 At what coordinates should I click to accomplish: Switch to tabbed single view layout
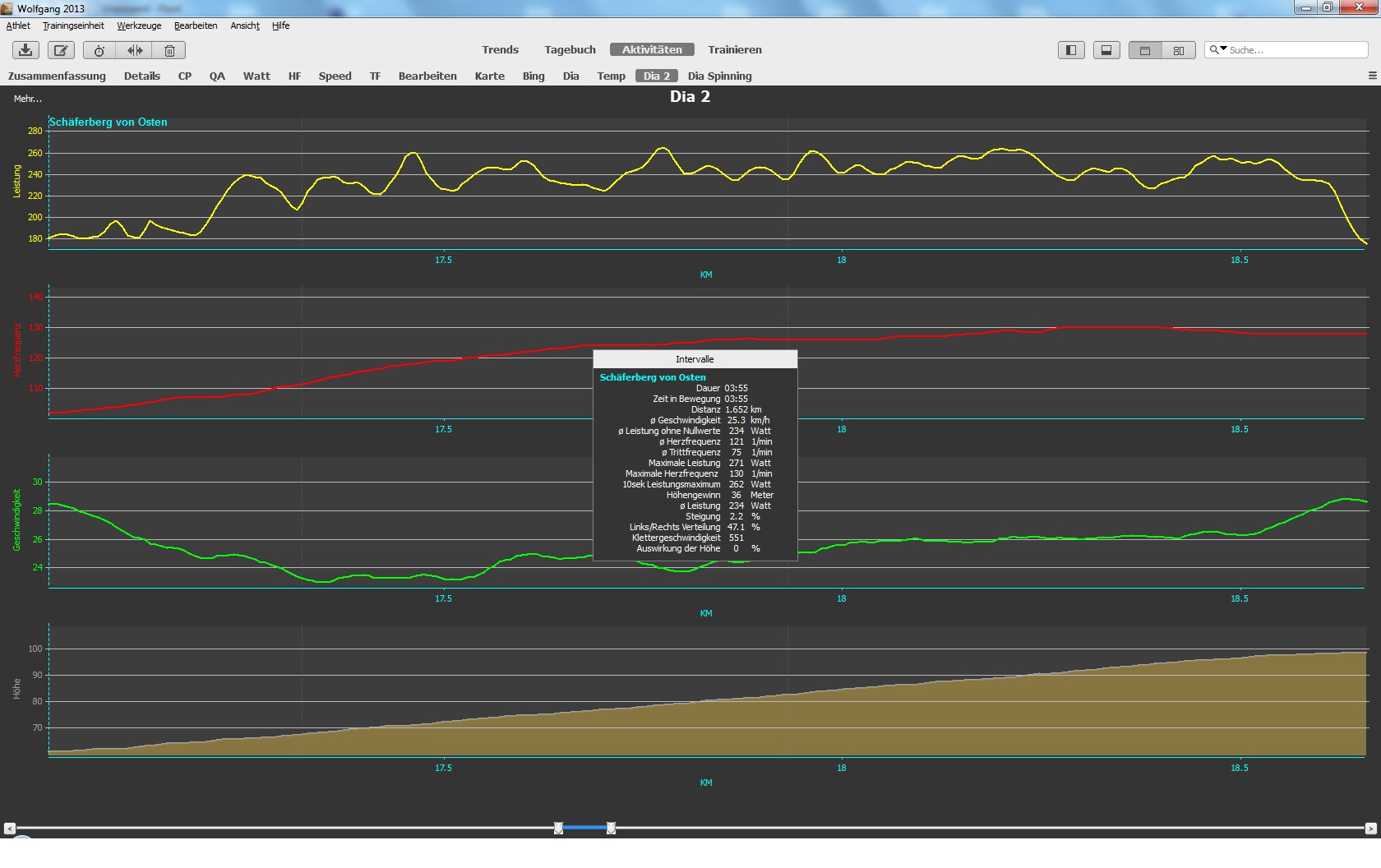click(1145, 50)
